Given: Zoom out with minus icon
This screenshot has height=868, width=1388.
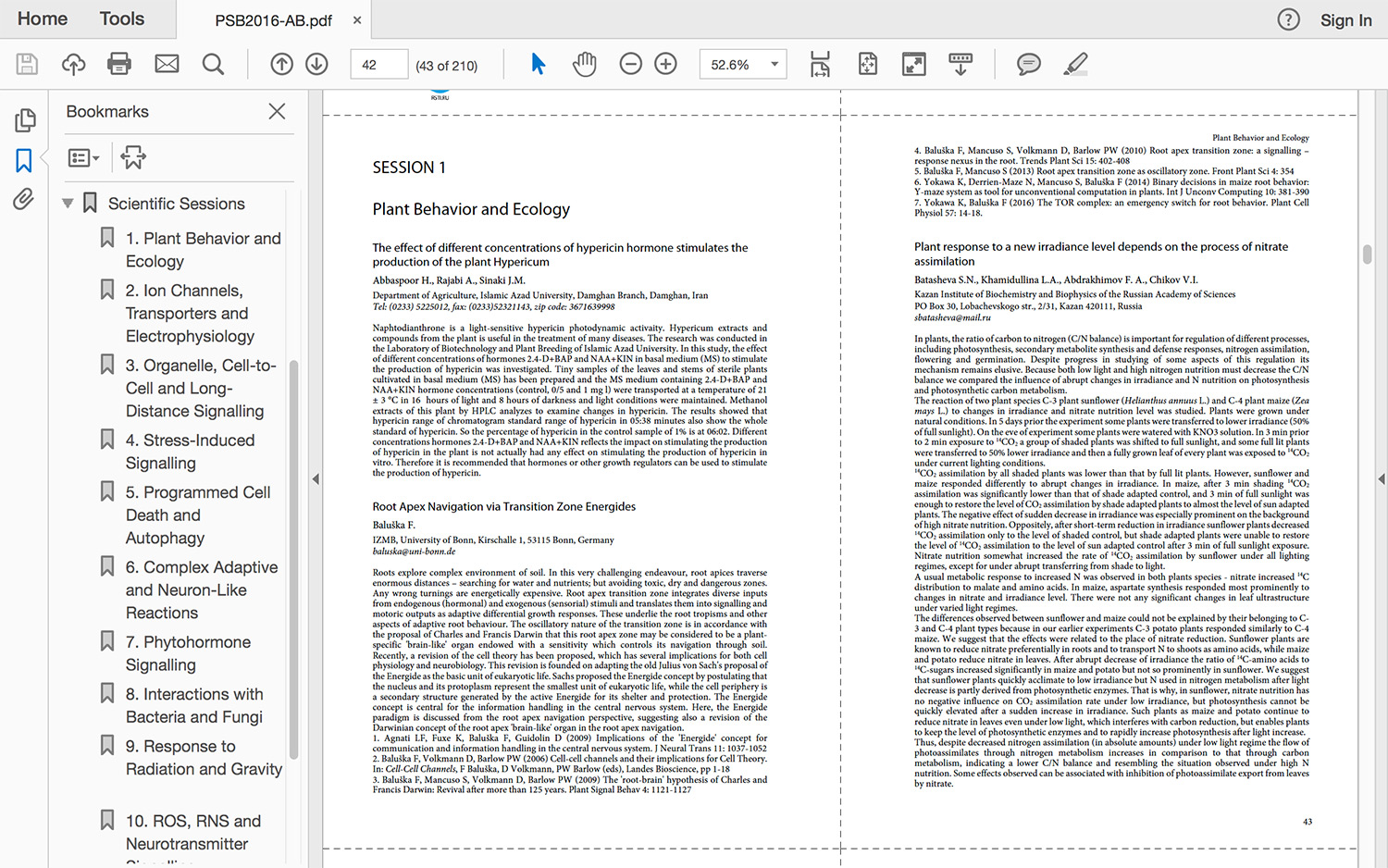Looking at the screenshot, I should [x=630, y=64].
